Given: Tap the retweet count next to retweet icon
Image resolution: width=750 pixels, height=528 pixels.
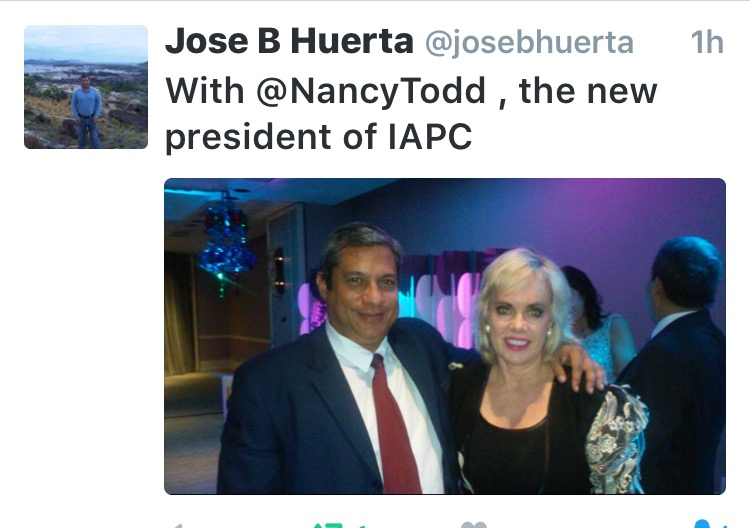Looking at the screenshot, I should [x=361, y=526].
